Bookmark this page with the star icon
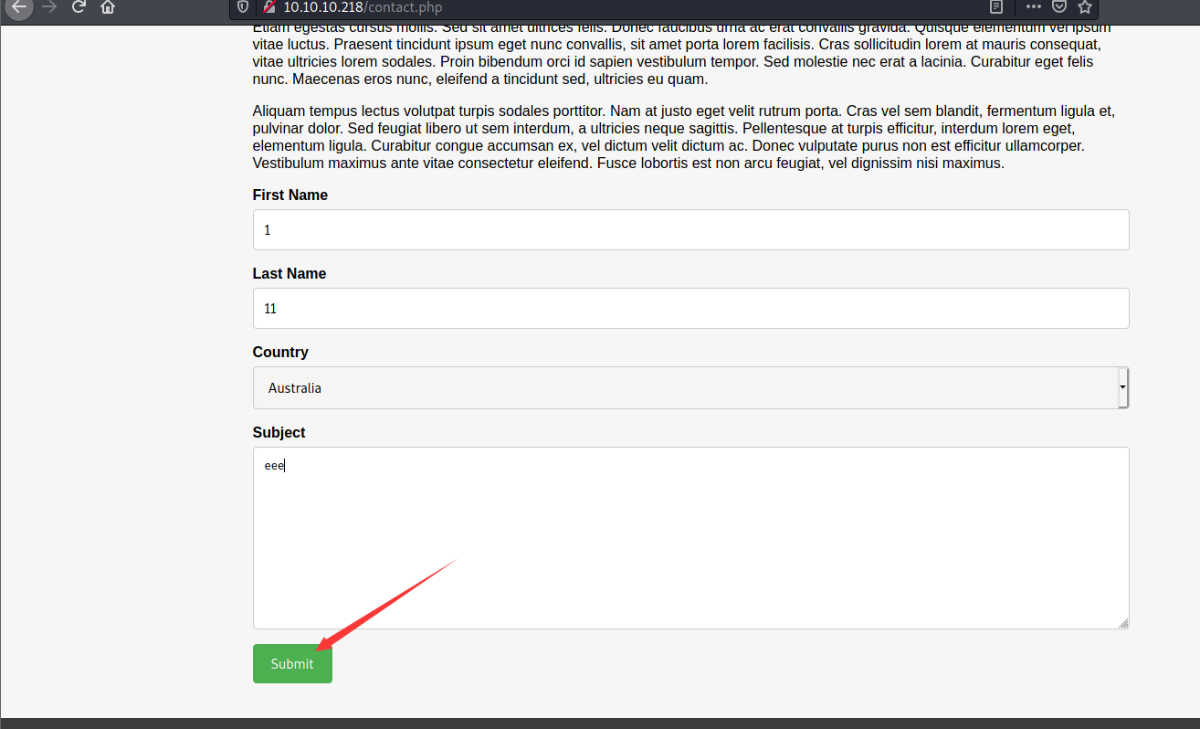This screenshot has width=1200, height=729. [x=1085, y=7]
